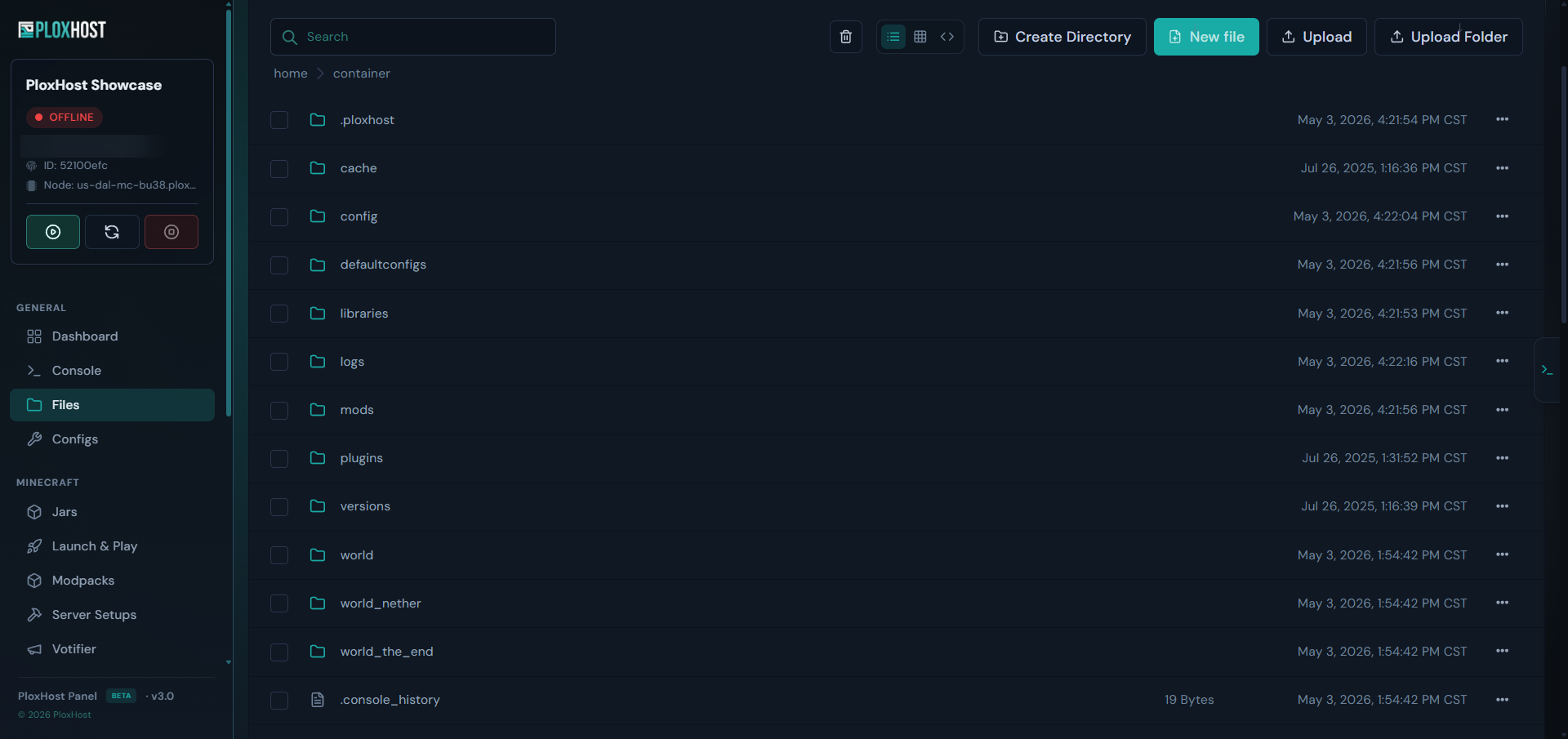Select the versions folder checkbox
The height and width of the screenshot is (739, 1568).
tap(279, 506)
